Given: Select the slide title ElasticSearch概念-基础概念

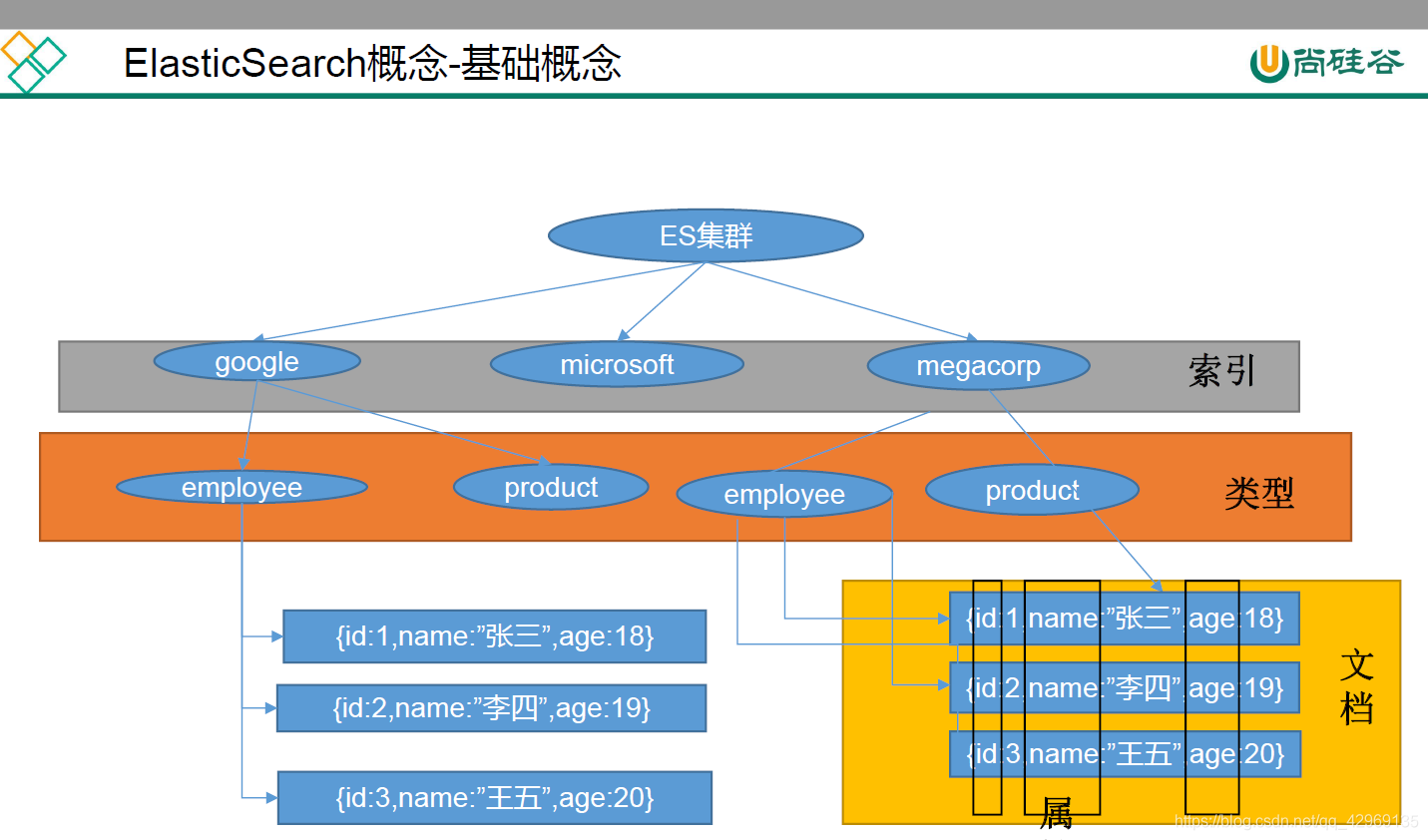Looking at the screenshot, I should click(x=372, y=63).
